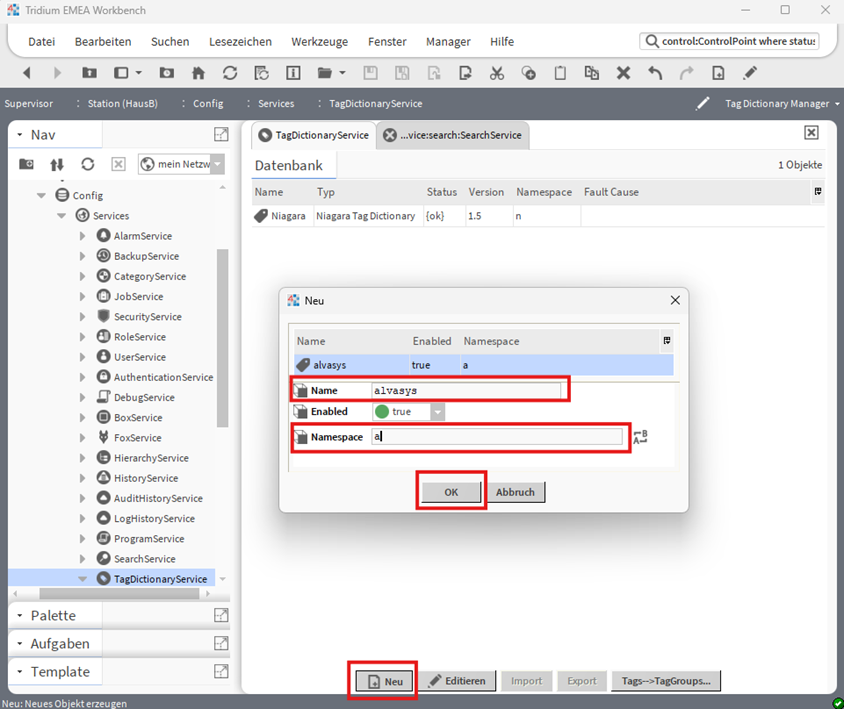Viewport: 844px width, 709px height.
Task: Click the pencil edit icon in toolbar
Action: (x=750, y=73)
